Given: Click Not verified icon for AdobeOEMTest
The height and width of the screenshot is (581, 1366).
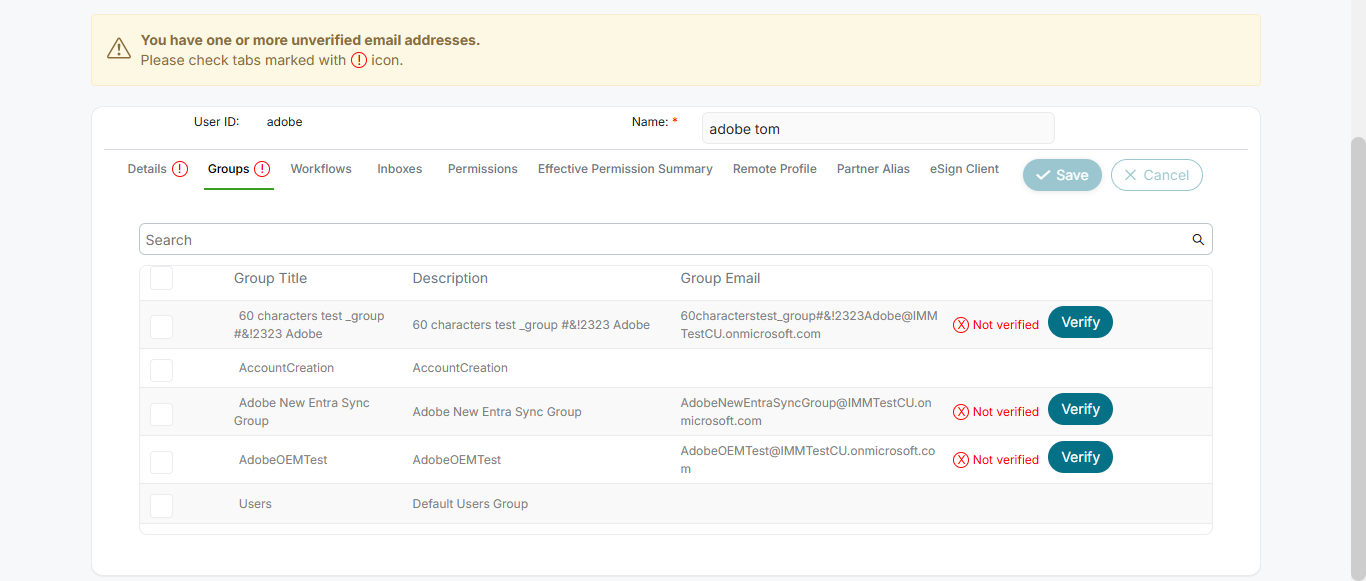Looking at the screenshot, I should click(961, 460).
